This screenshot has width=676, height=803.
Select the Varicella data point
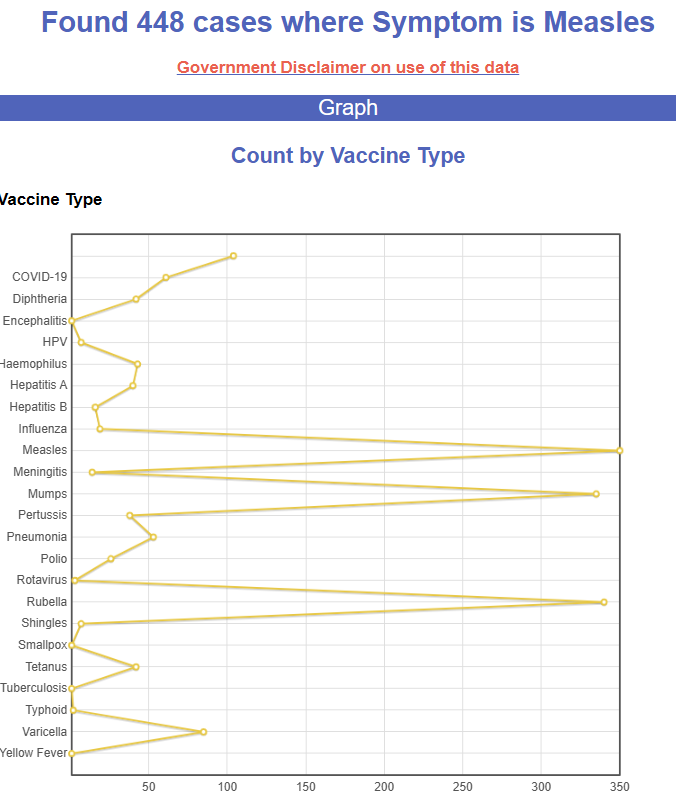pos(204,732)
